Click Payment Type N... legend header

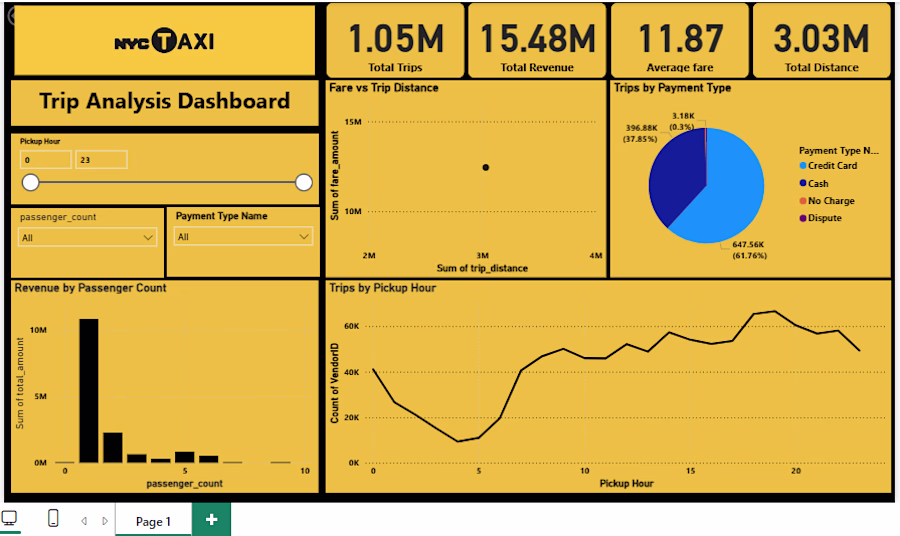(839, 150)
